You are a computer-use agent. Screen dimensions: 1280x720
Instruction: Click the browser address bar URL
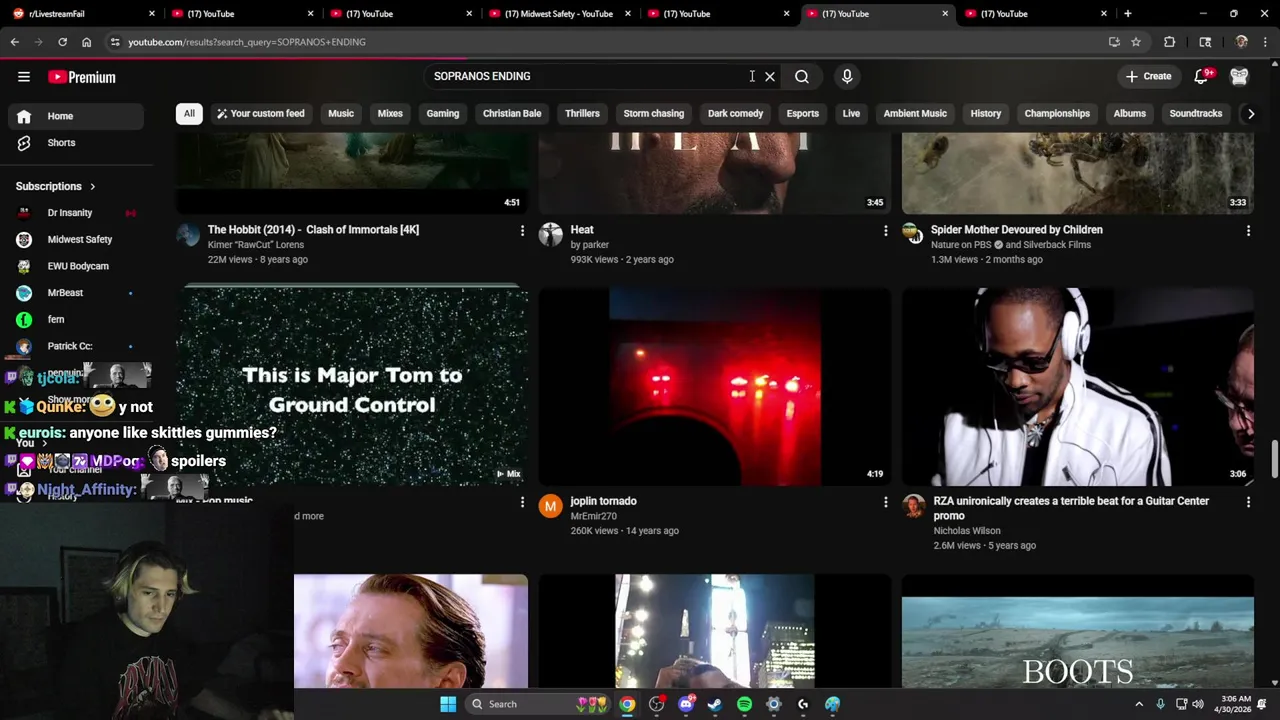[x=247, y=42]
